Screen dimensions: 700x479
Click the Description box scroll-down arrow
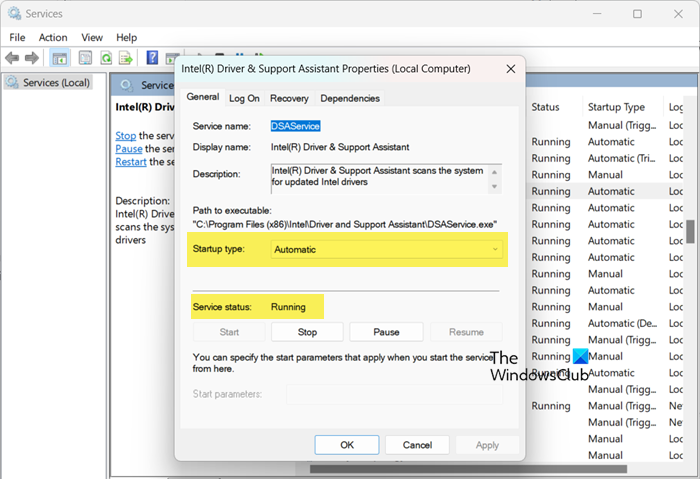494,187
